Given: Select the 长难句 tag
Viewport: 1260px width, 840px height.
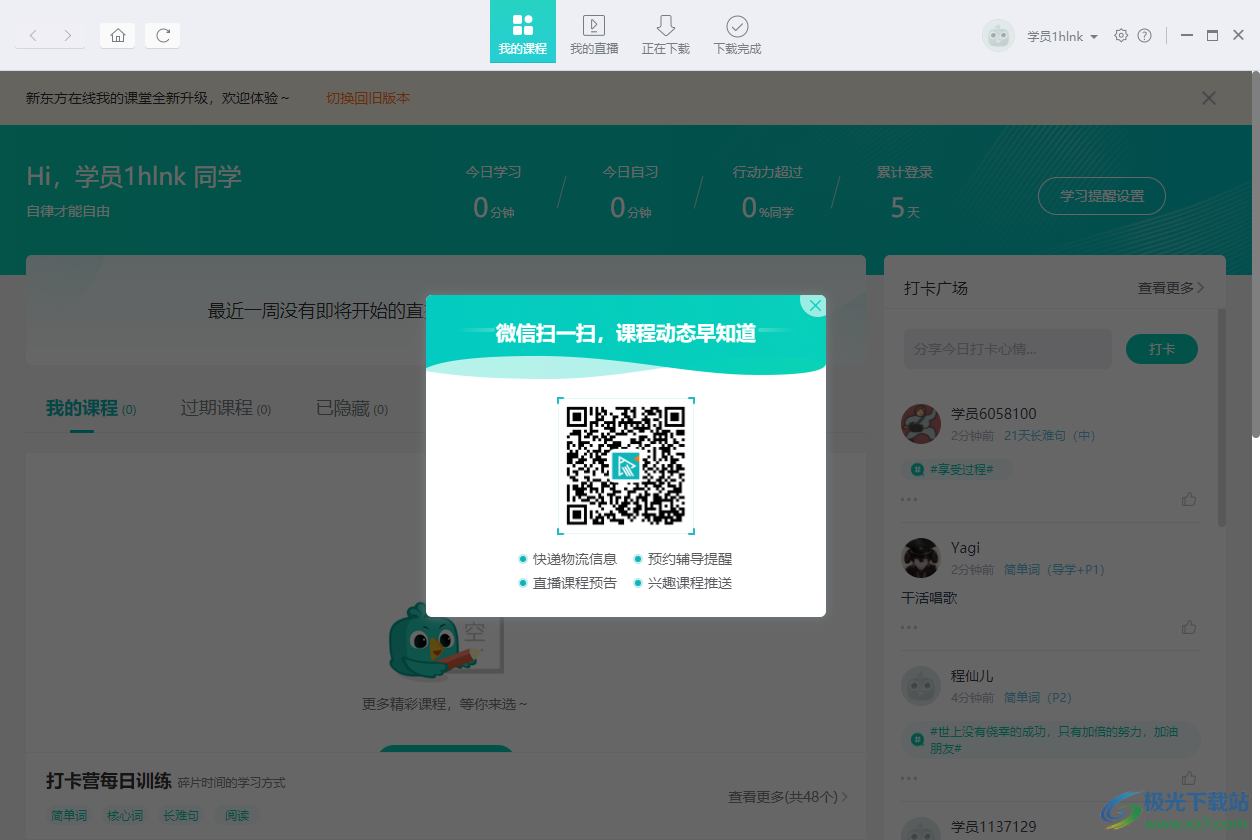Looking at the screenshot, I should pyautogui.click(x=181, y=816).
